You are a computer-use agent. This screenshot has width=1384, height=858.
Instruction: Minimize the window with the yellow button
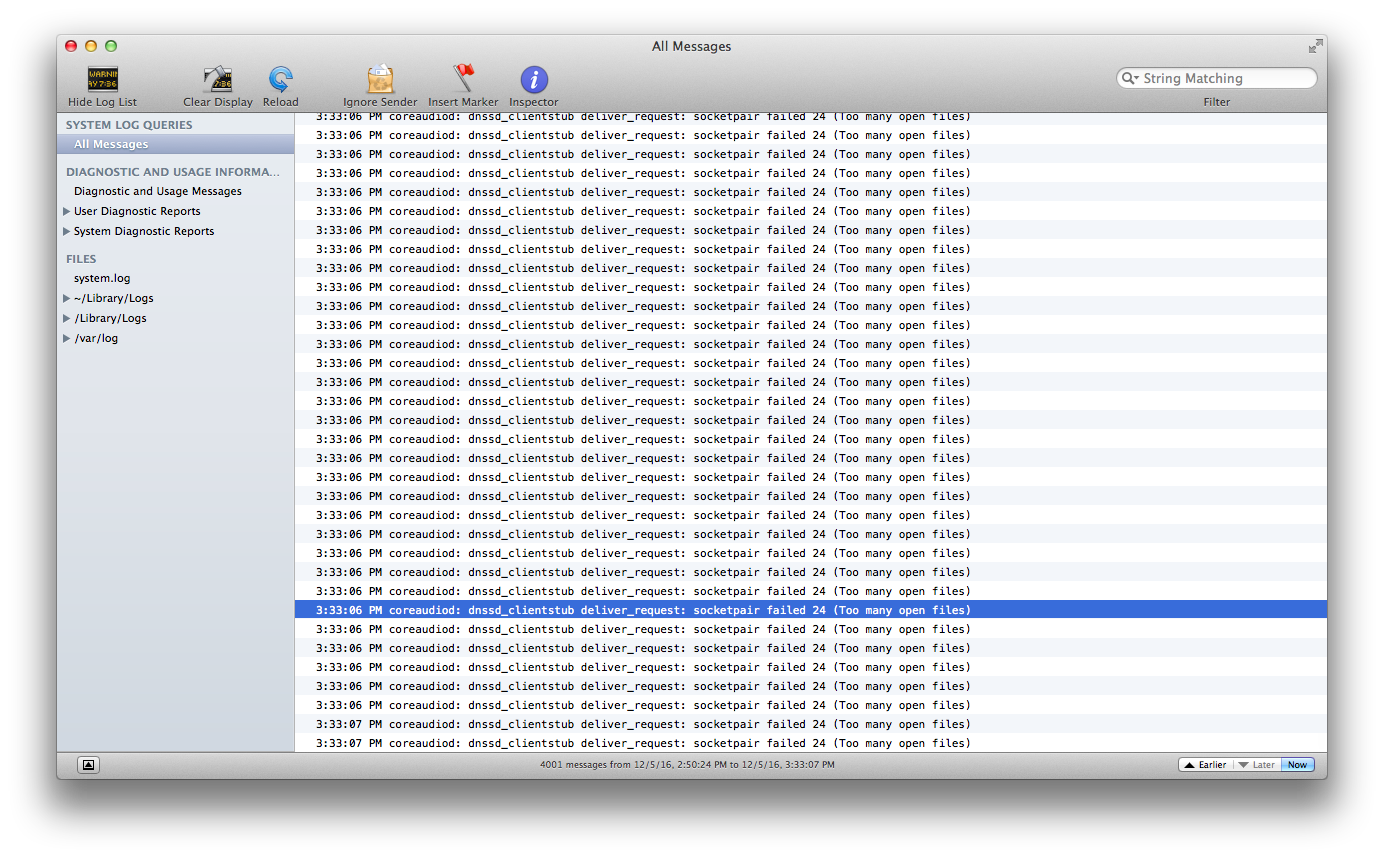(x=91, y=46)
